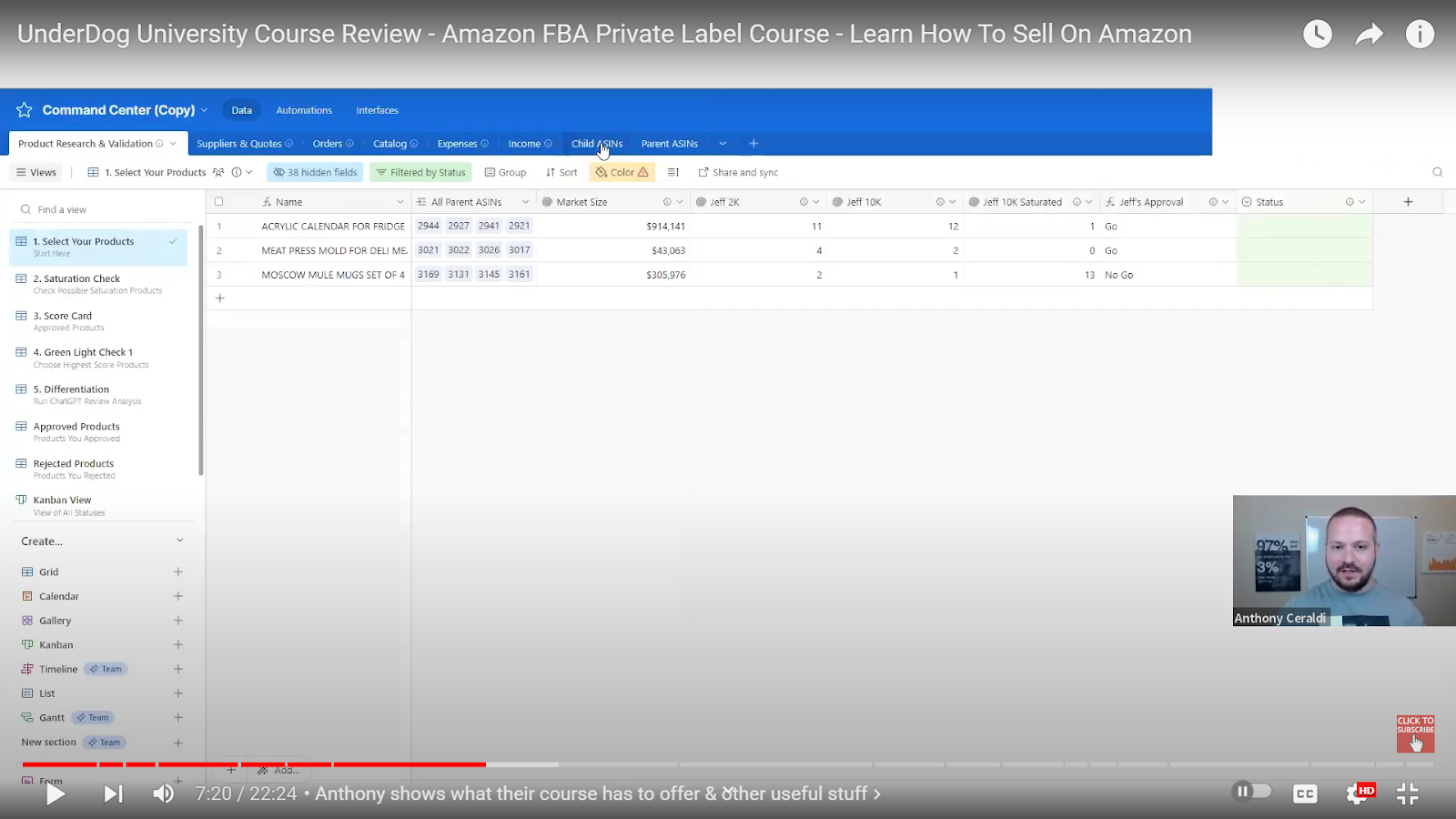This screenshot has height=819, width=1456.
Task: Open the Jeff 2K column dropdown
Action: coord(815,202)
